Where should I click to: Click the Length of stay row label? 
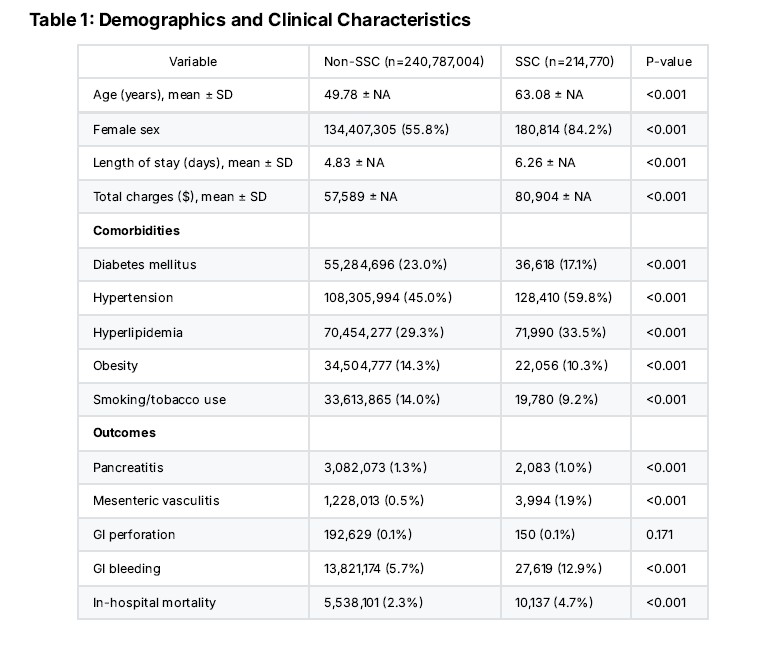pyautogui.click(x=193, y=163)
